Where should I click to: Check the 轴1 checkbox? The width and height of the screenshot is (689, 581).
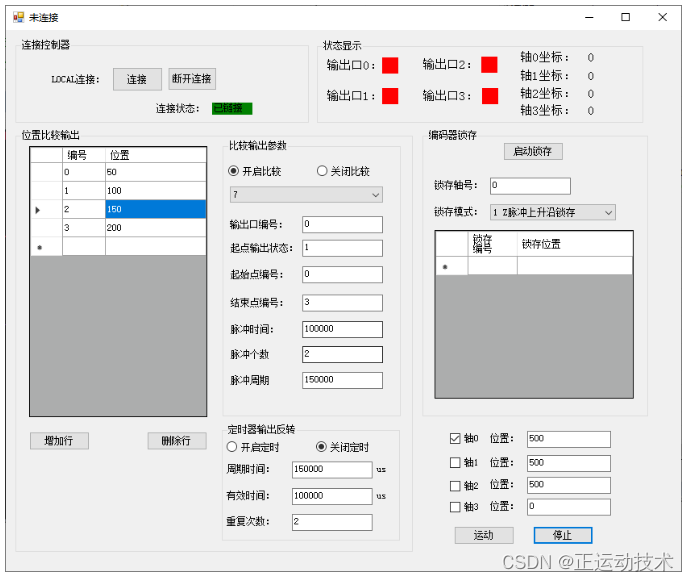click(x=455, y=462)
